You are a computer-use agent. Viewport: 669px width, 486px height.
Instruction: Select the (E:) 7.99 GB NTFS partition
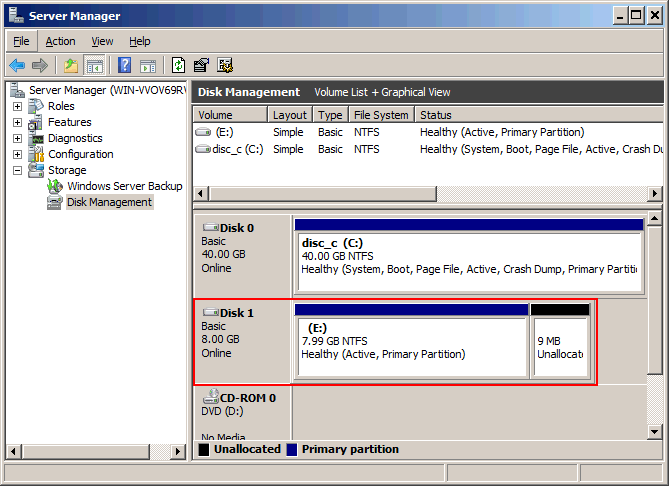(412, 341)
